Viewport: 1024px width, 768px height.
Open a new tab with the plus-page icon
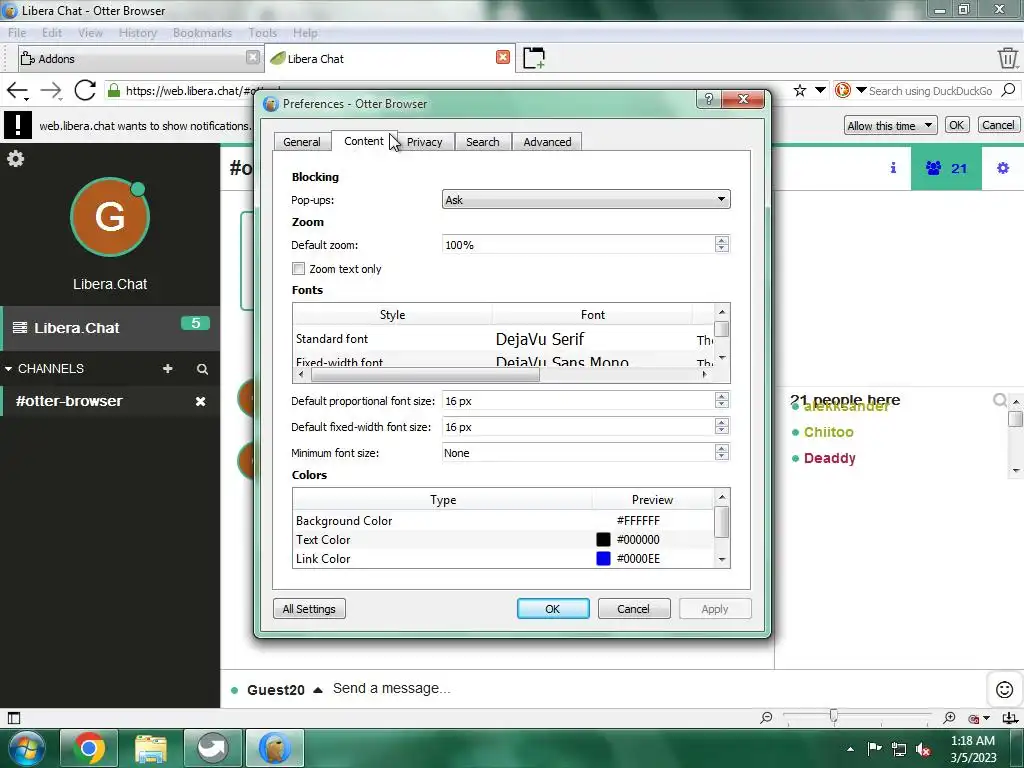(x=534, y=58)
